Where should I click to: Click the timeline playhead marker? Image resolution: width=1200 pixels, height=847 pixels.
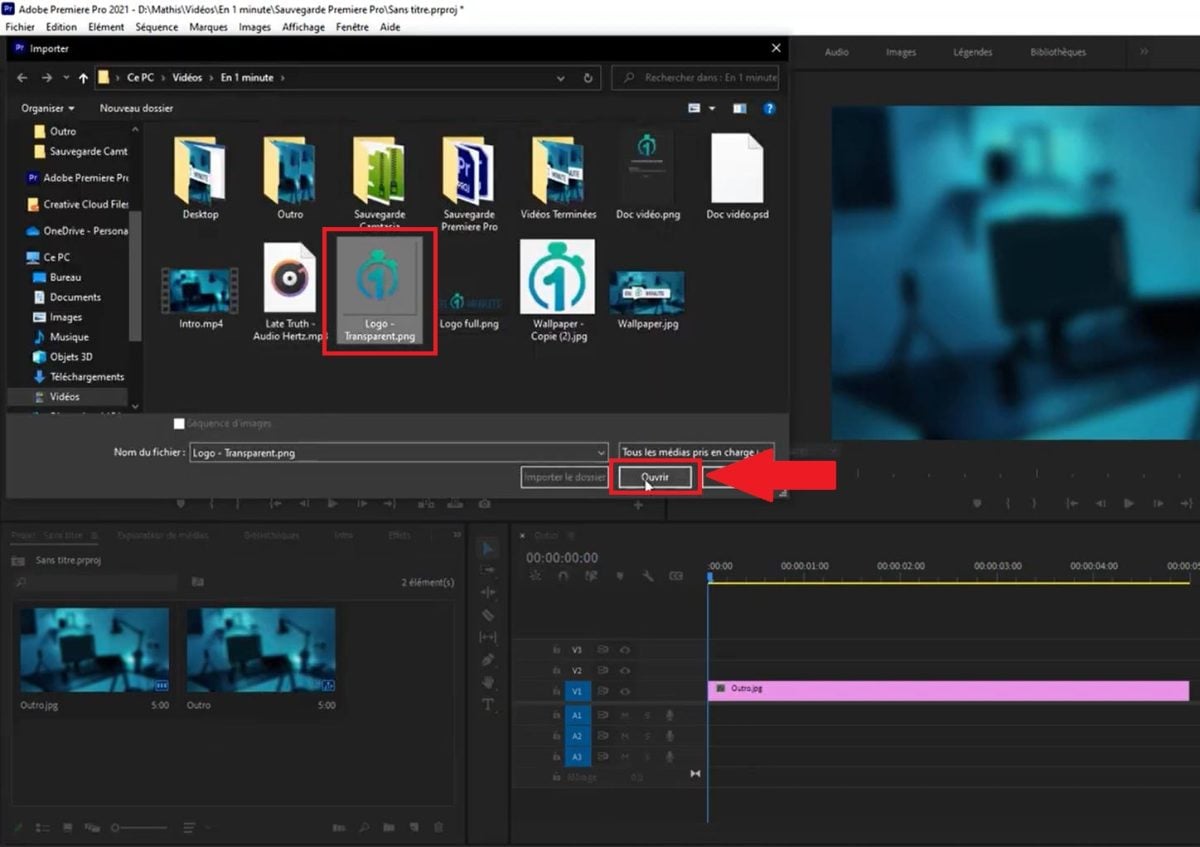pyautogui.click(x=711, y=577)
